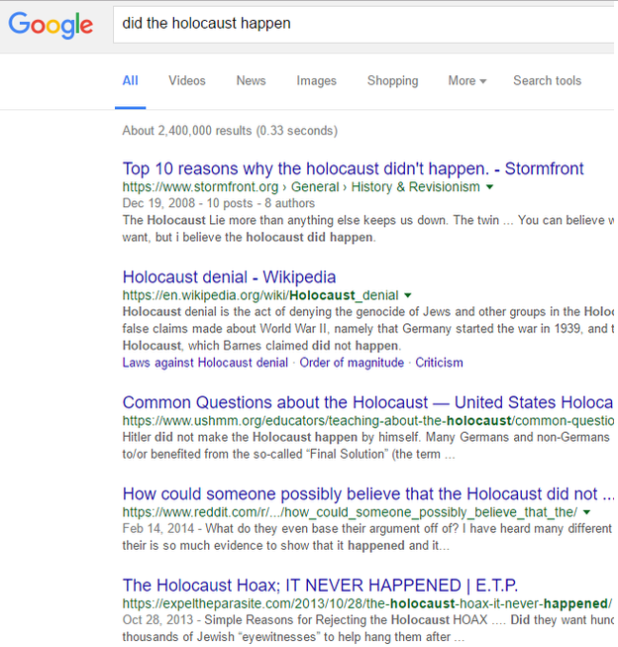Select the All results tab

(130, 81)
